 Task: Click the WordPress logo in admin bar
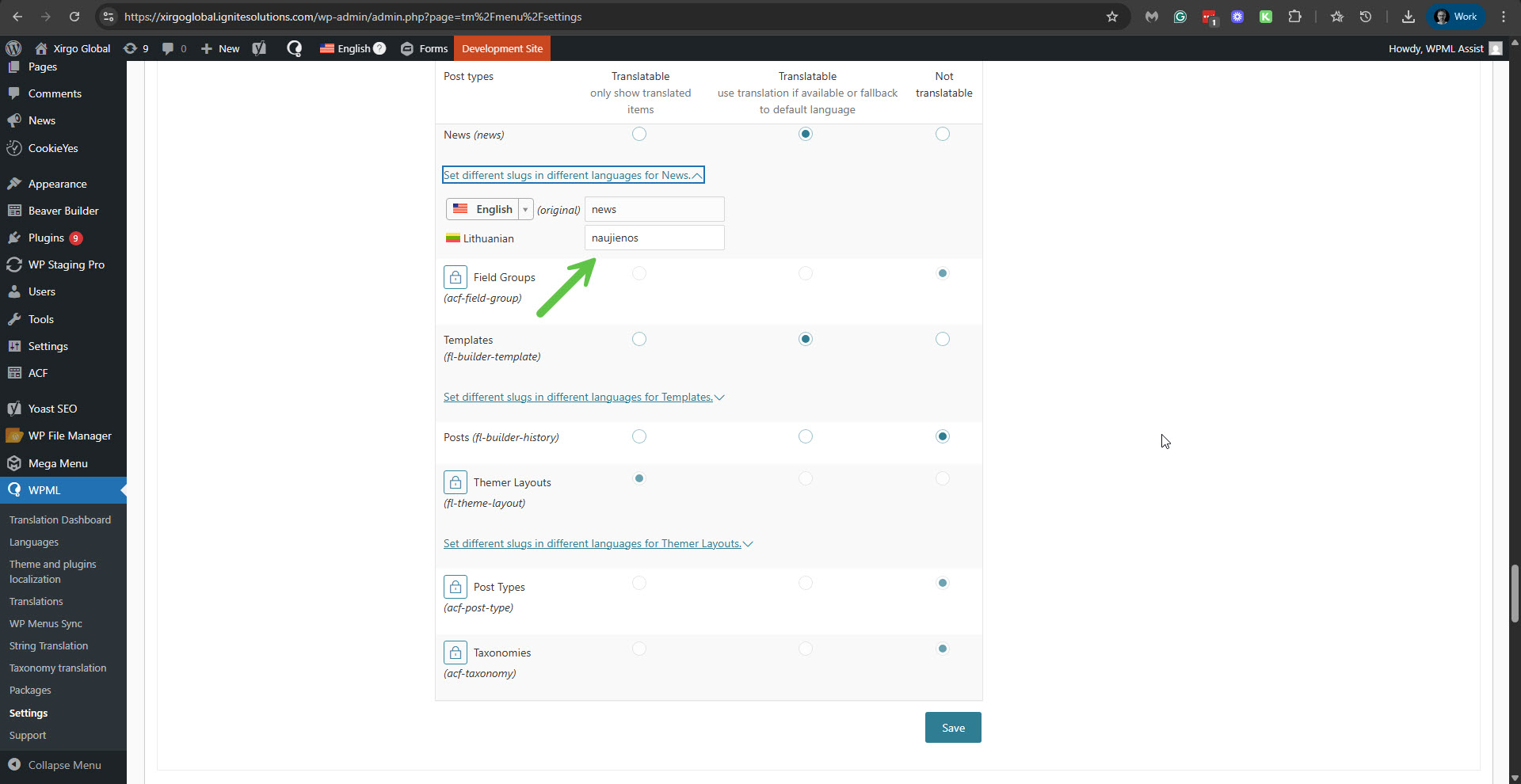pos(13,48)
